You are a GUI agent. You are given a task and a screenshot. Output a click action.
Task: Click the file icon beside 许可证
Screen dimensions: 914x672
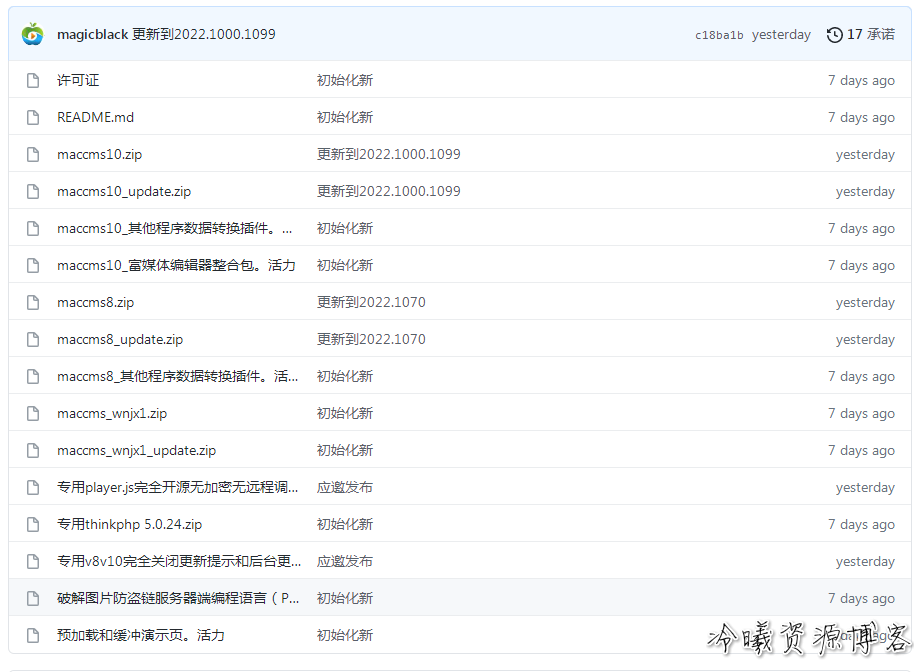(33, 80)
